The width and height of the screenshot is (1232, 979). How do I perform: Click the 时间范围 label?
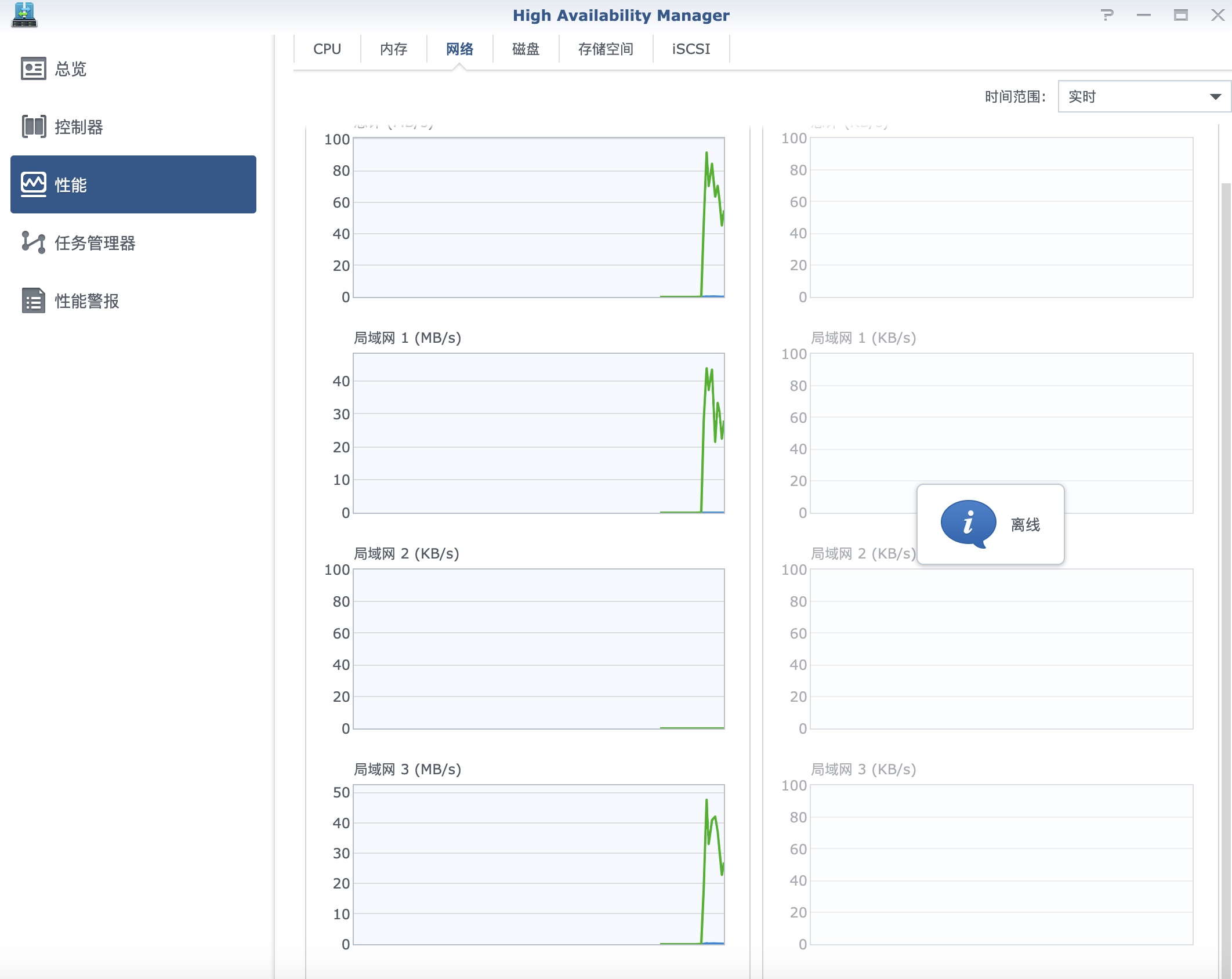click(x=1015, y=97)
